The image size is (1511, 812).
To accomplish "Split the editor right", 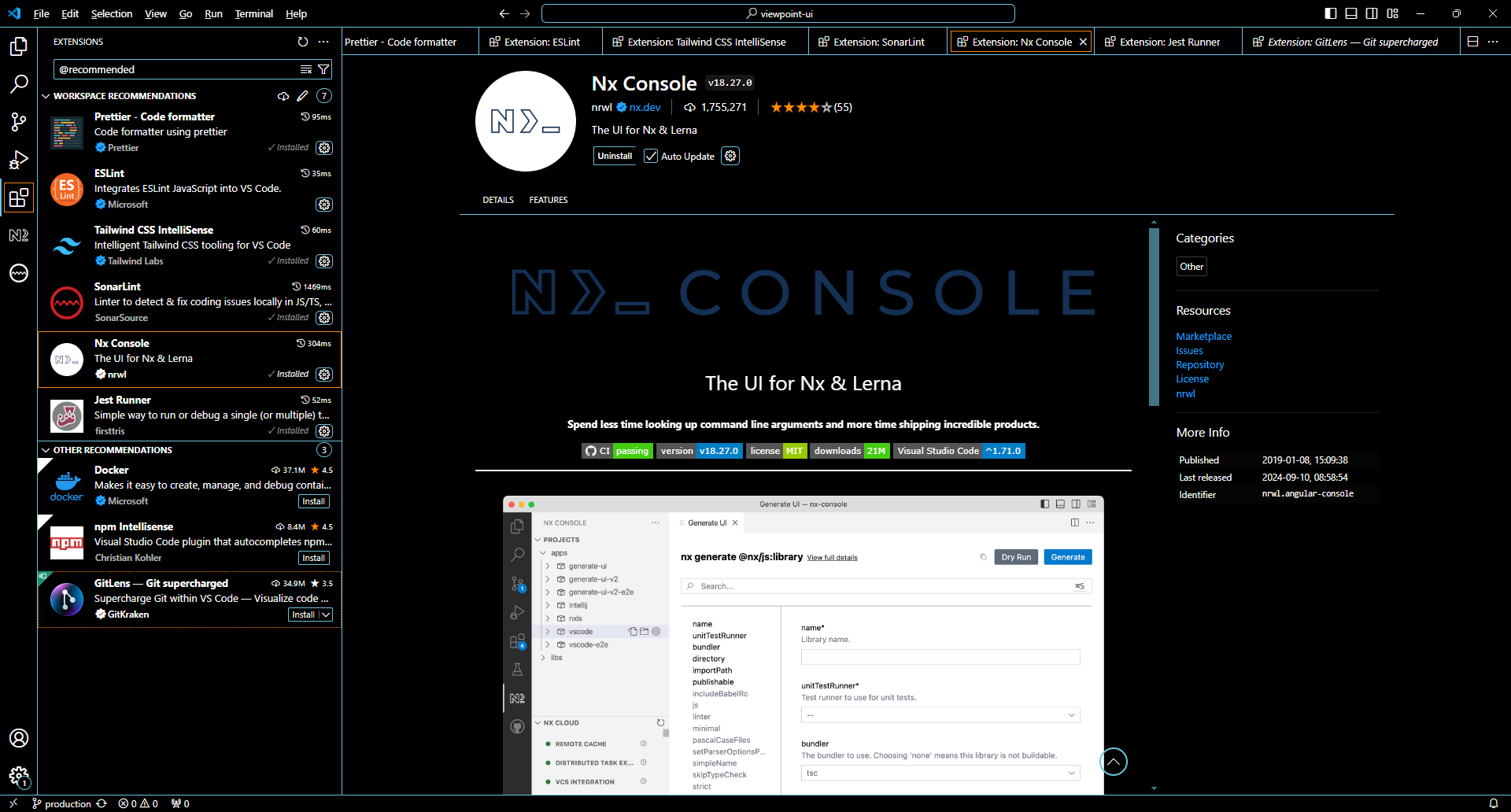I will [1472, 42].
